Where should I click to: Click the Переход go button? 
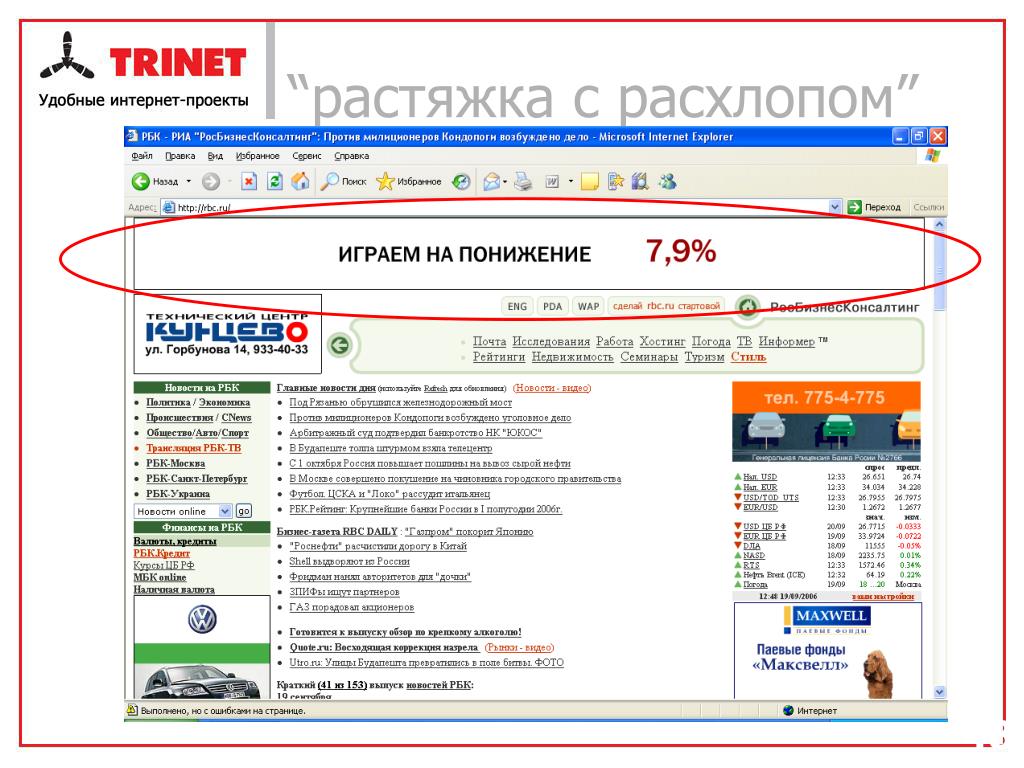pyautogui.click(x=874, y=207)
